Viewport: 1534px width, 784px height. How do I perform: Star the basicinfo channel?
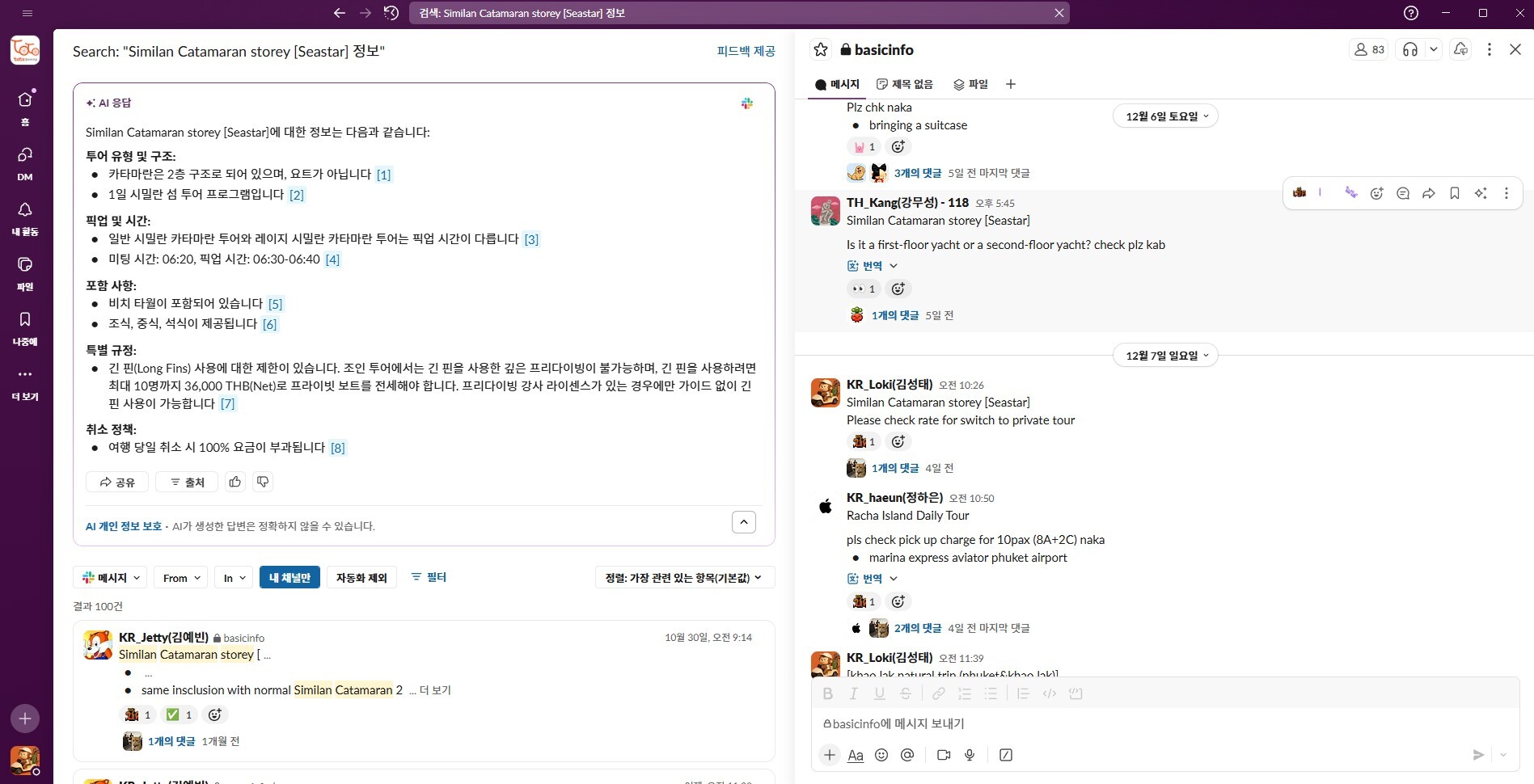[821, 50]
